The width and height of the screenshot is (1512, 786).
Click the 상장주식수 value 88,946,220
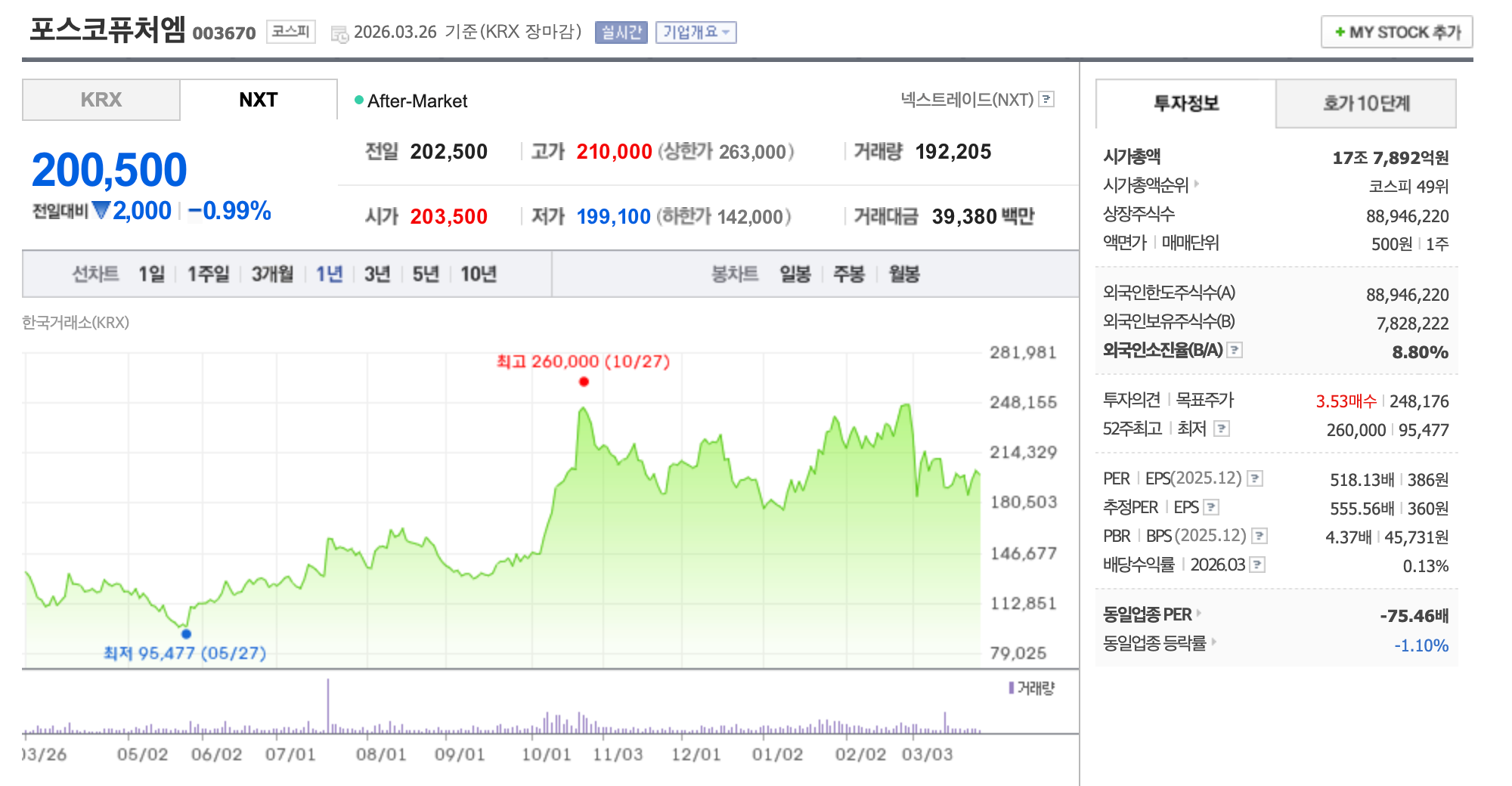[x=1407, y=216]
